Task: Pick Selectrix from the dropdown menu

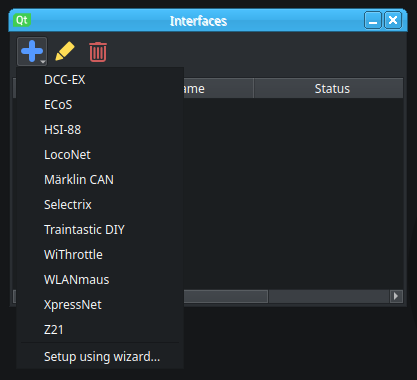Action: click(100, 205)
